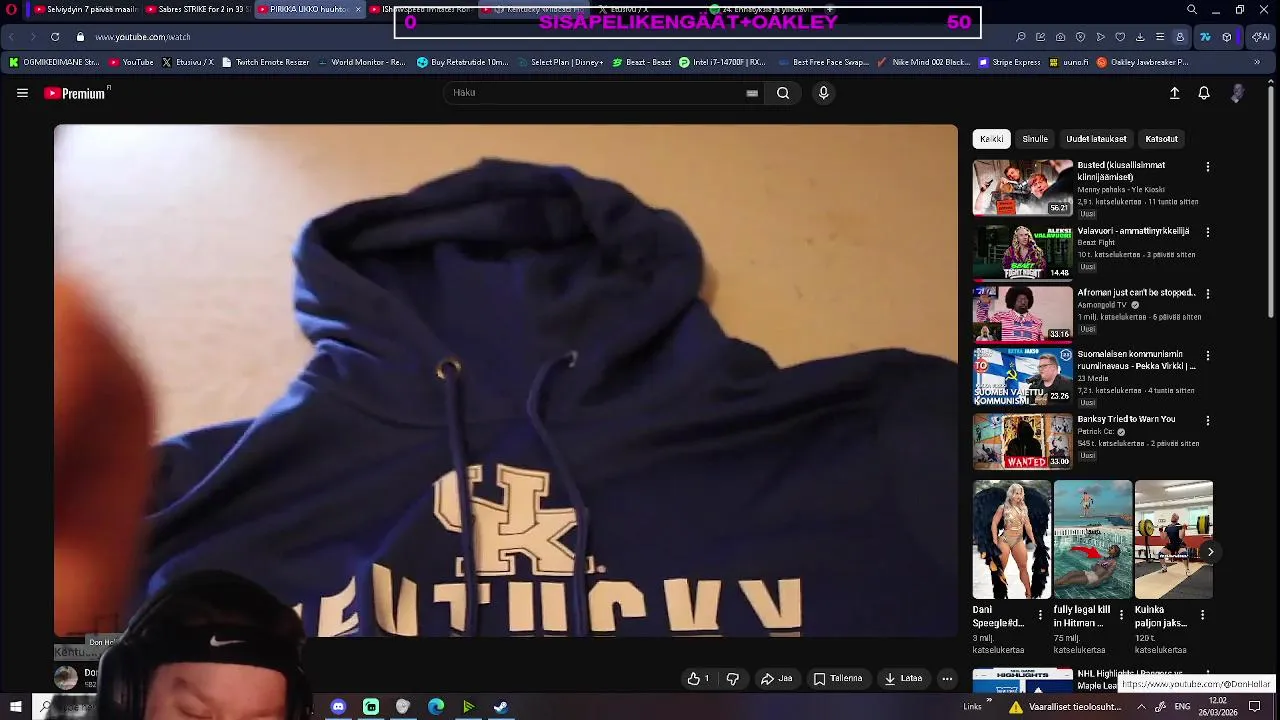Open the channel name Asmongold TV
The width and height of the screenshot is (1280, 720).
[1103, 305]
